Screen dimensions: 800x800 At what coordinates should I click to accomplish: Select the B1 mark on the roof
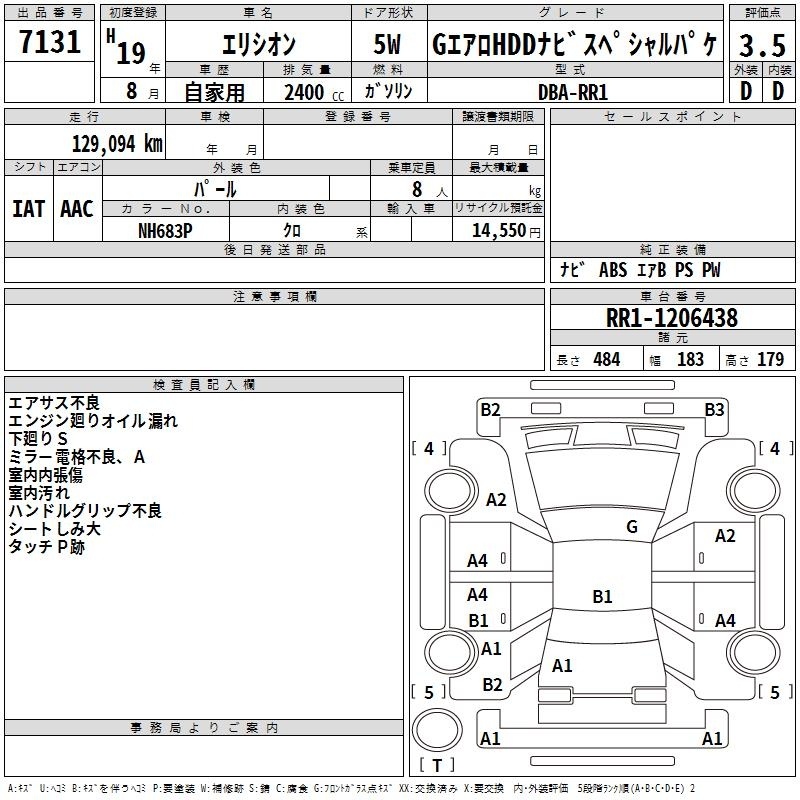602,597
